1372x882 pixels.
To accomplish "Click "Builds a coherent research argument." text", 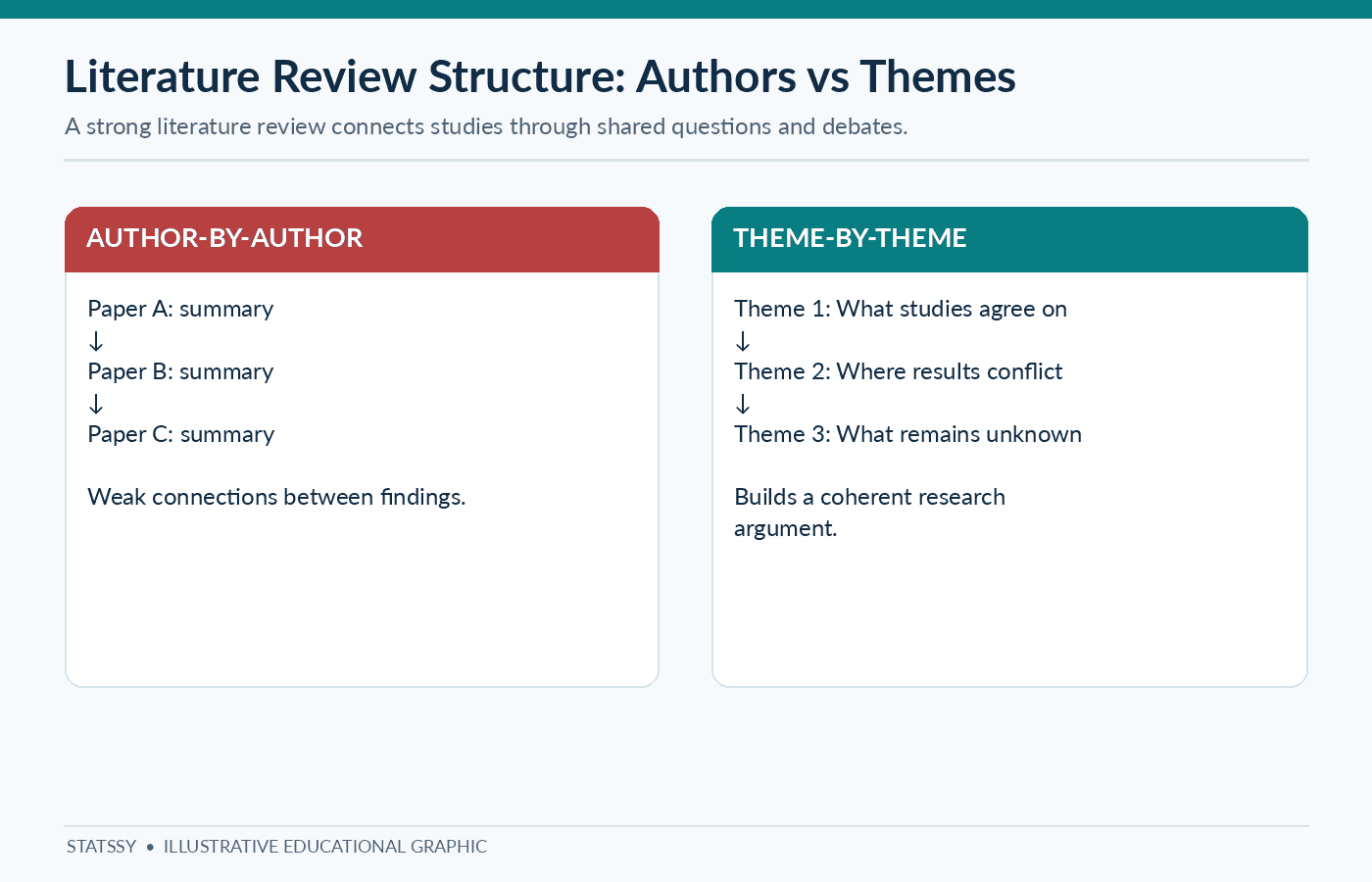I will [x=870, y=513].
